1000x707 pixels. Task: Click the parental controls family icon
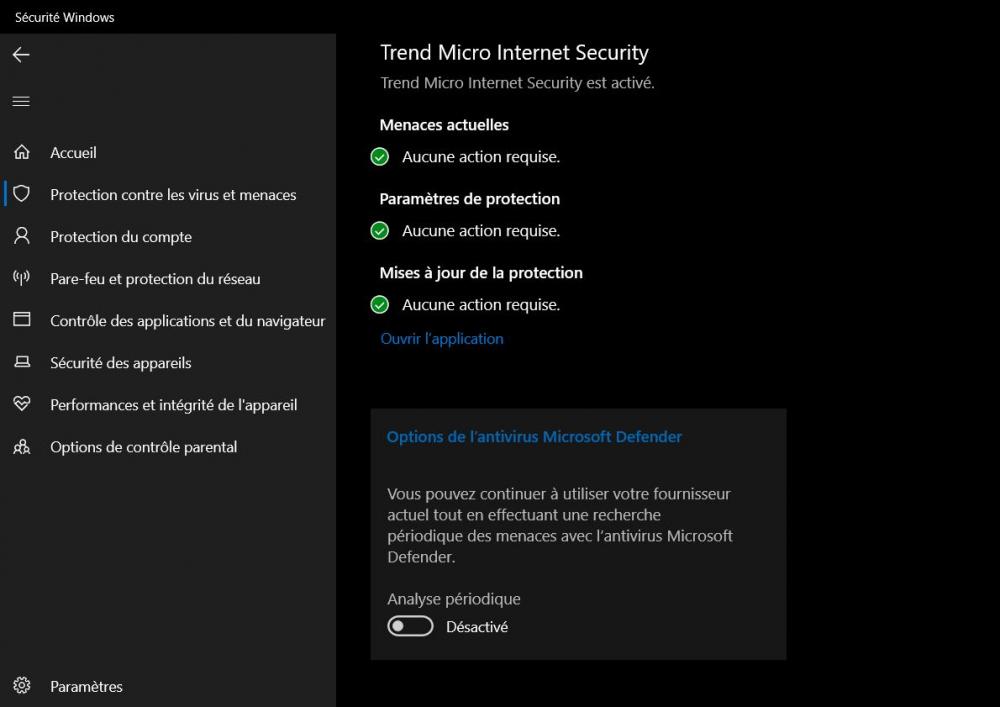tap(21, 447)
